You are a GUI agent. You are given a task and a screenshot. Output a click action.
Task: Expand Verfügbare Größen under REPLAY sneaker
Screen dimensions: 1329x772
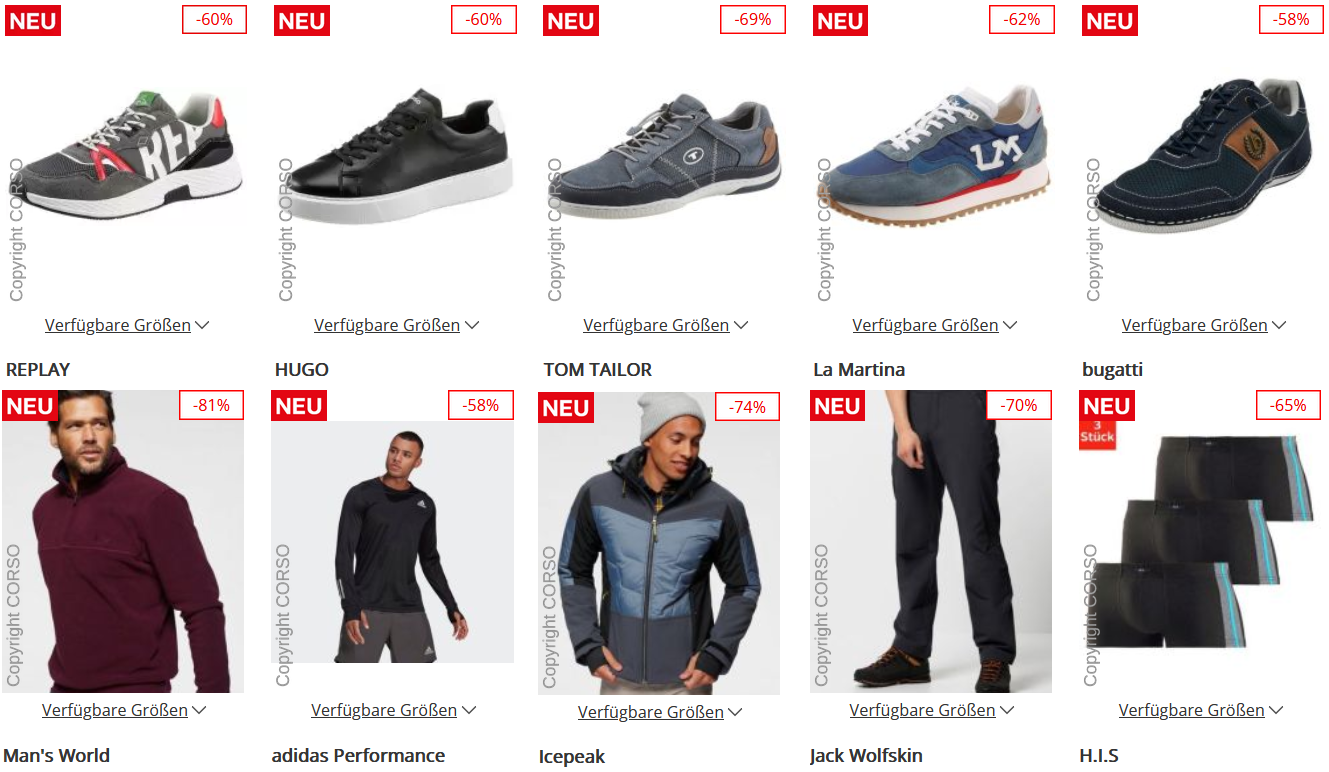pos(127,325)
